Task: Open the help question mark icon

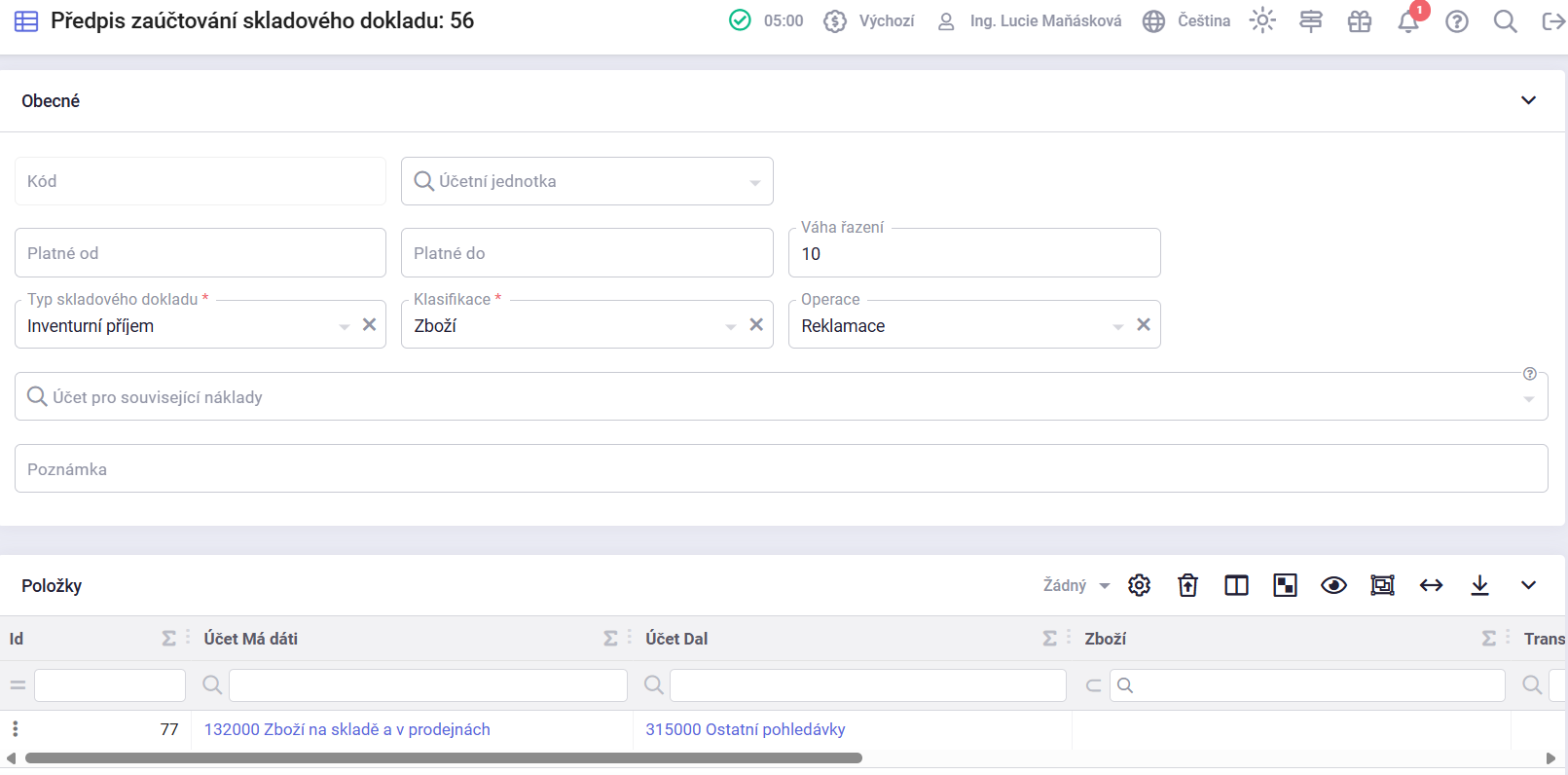Action: tap(1456, 21)
